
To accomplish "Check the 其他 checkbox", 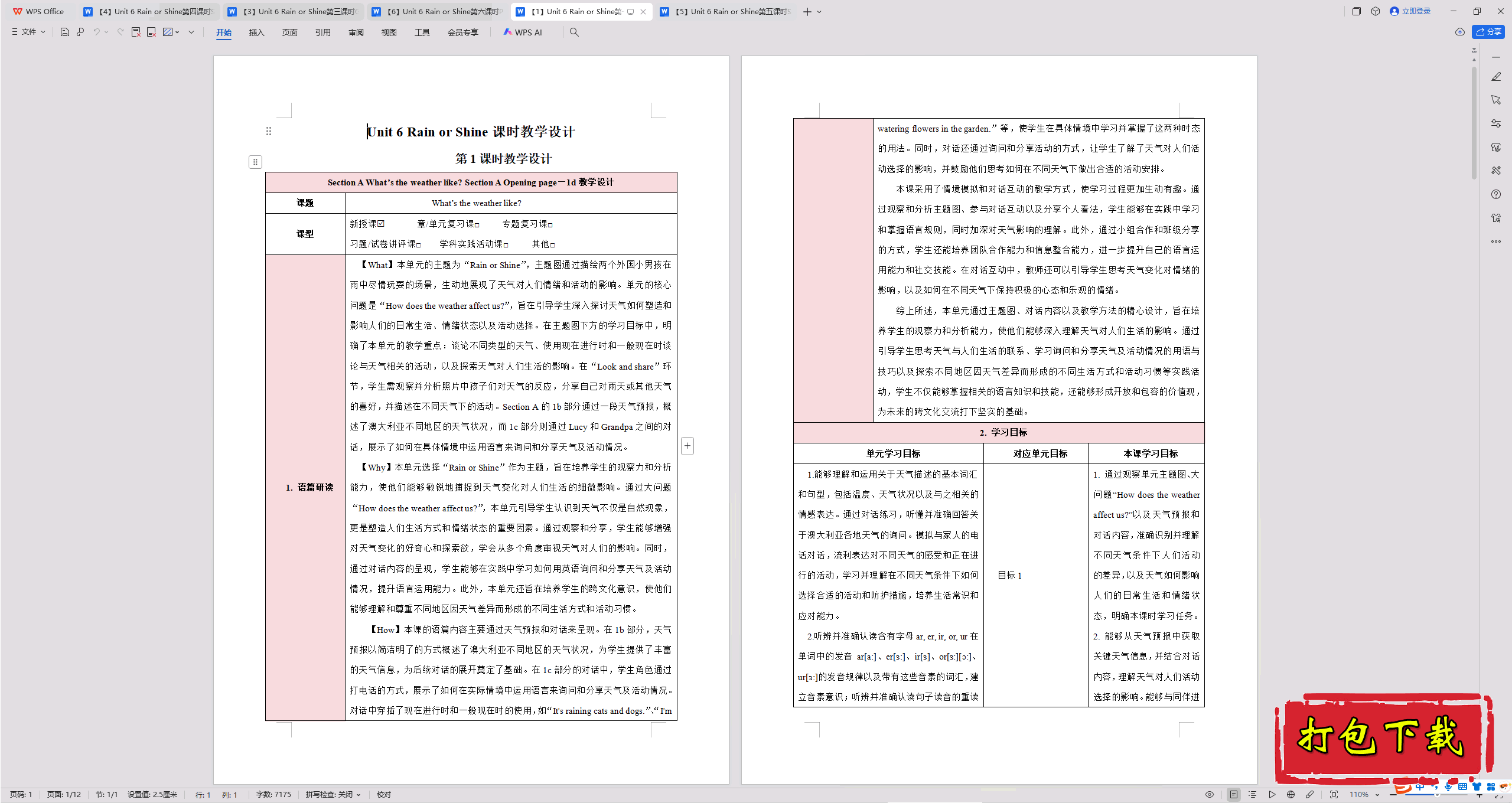I will pyautogui.click(x=553, y=245).
